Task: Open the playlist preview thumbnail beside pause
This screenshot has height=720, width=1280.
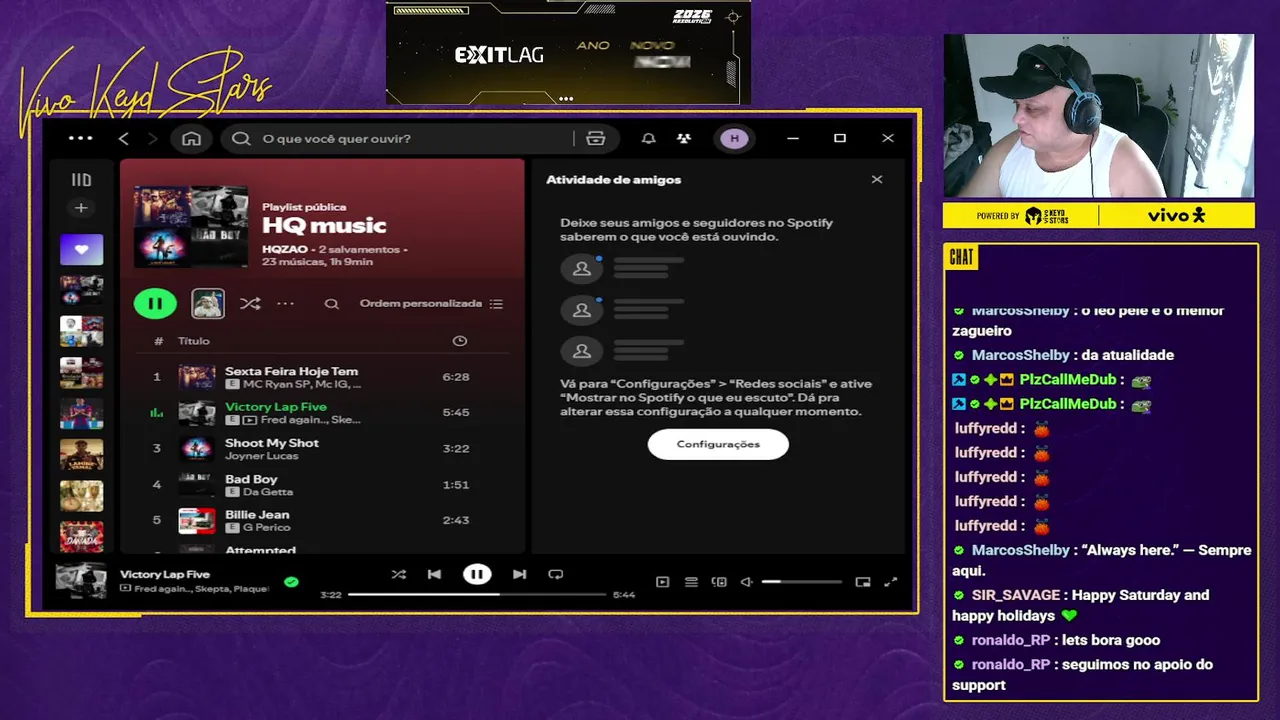Action: (x=208, y=303)
